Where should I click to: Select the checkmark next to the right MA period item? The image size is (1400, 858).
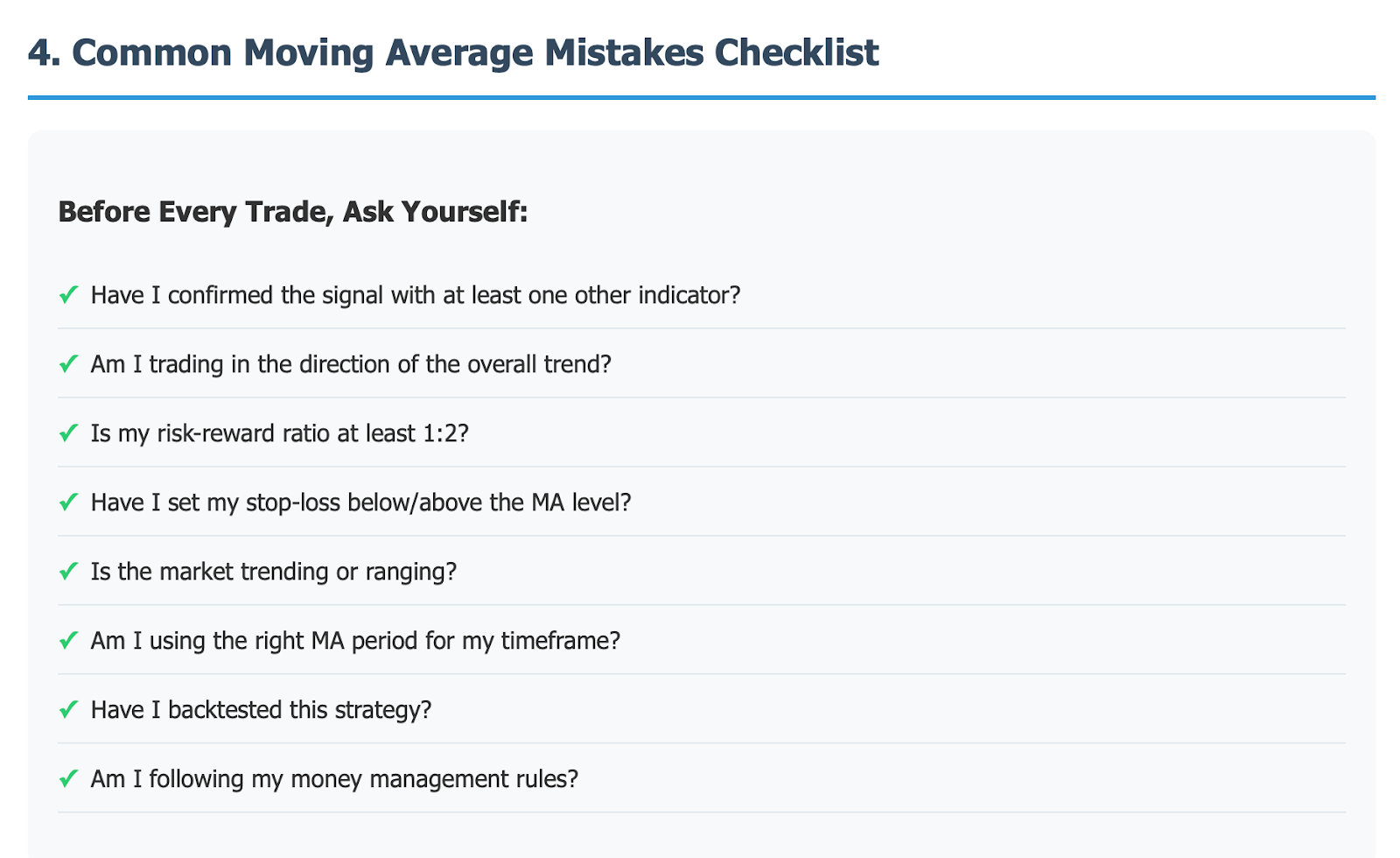click(x=69, y=641)
